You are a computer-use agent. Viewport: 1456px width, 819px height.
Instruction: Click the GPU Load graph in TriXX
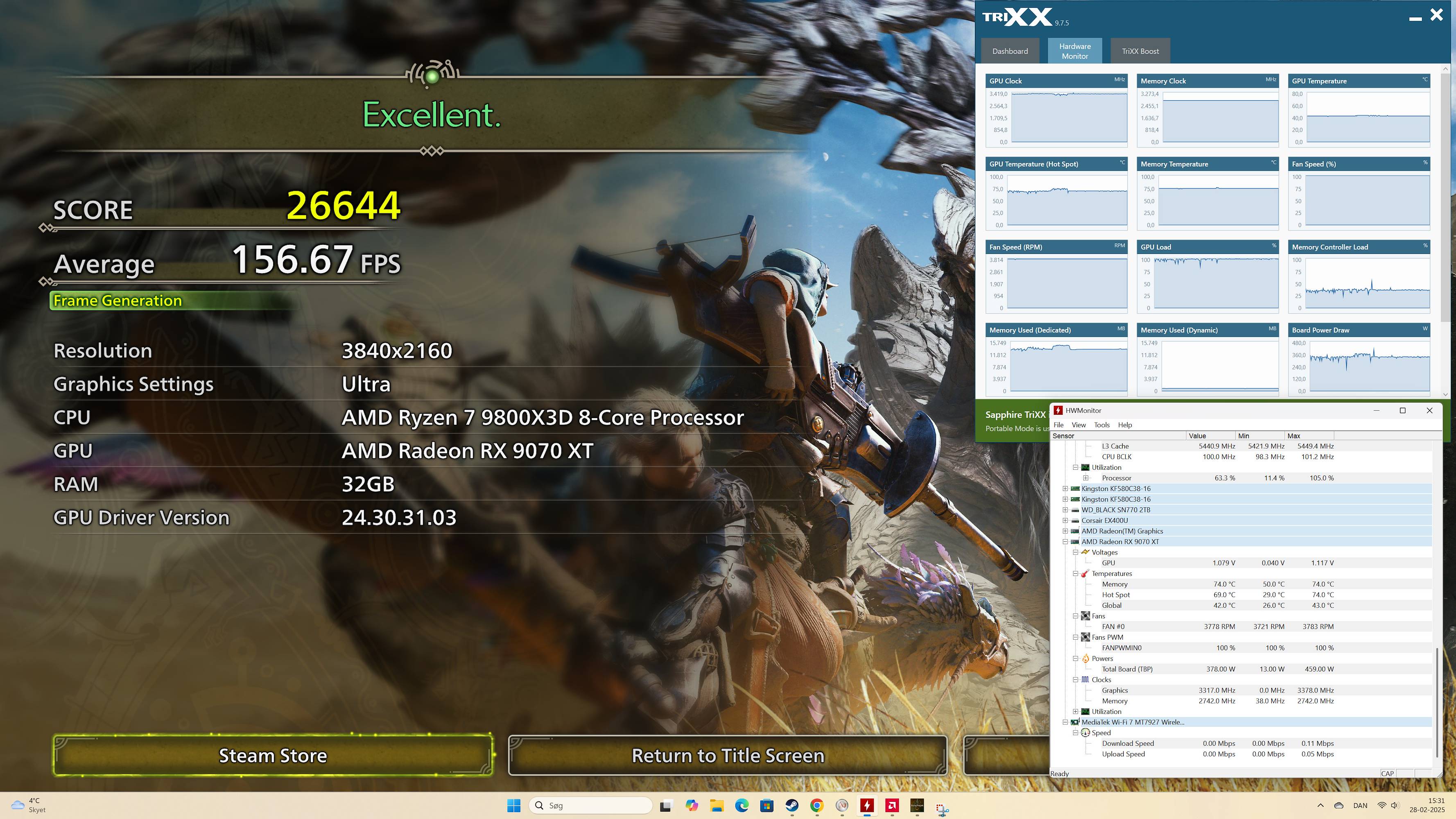[1208, 276]
